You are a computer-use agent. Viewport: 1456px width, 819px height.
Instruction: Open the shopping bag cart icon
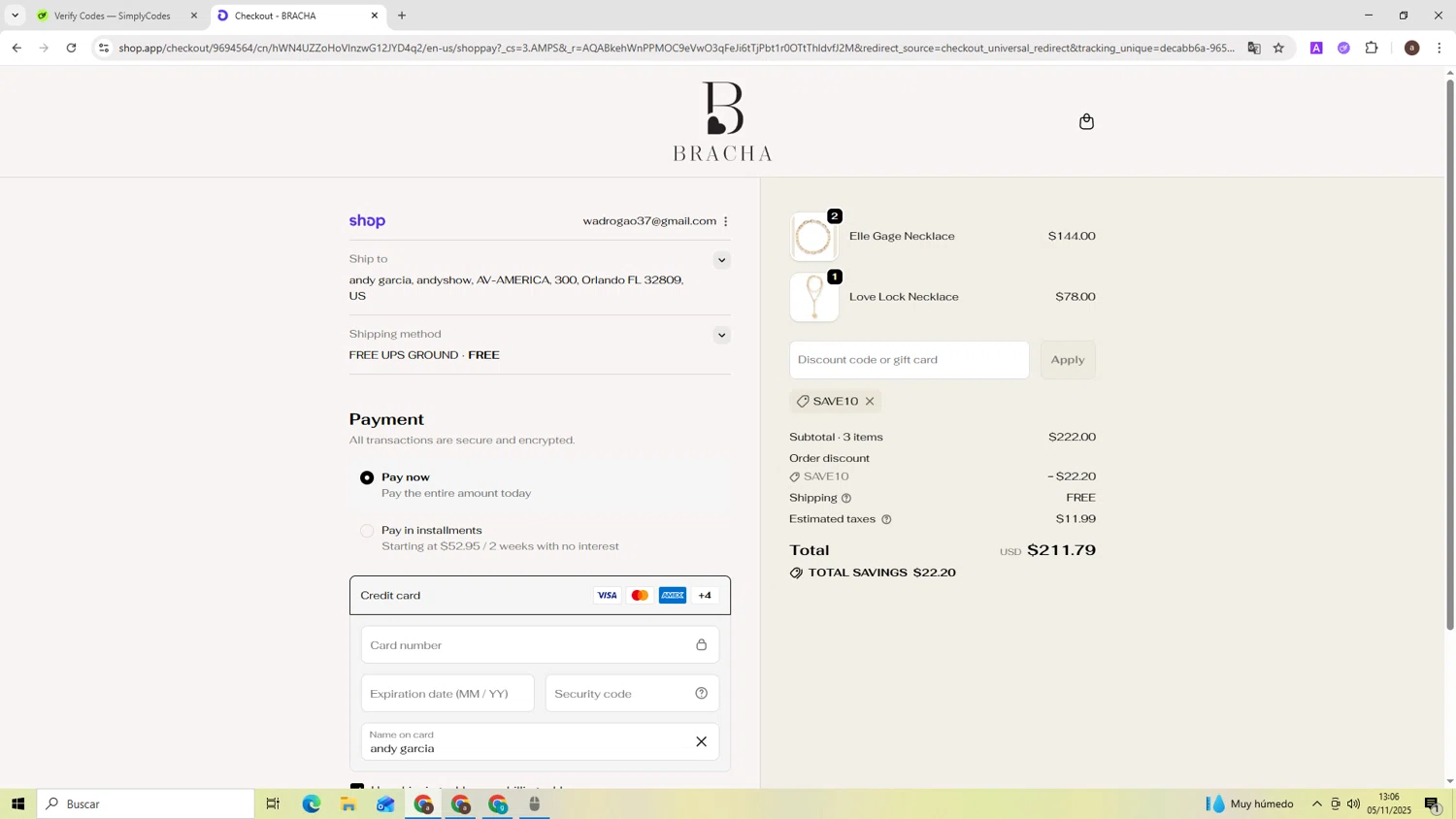pos(1086,121)
